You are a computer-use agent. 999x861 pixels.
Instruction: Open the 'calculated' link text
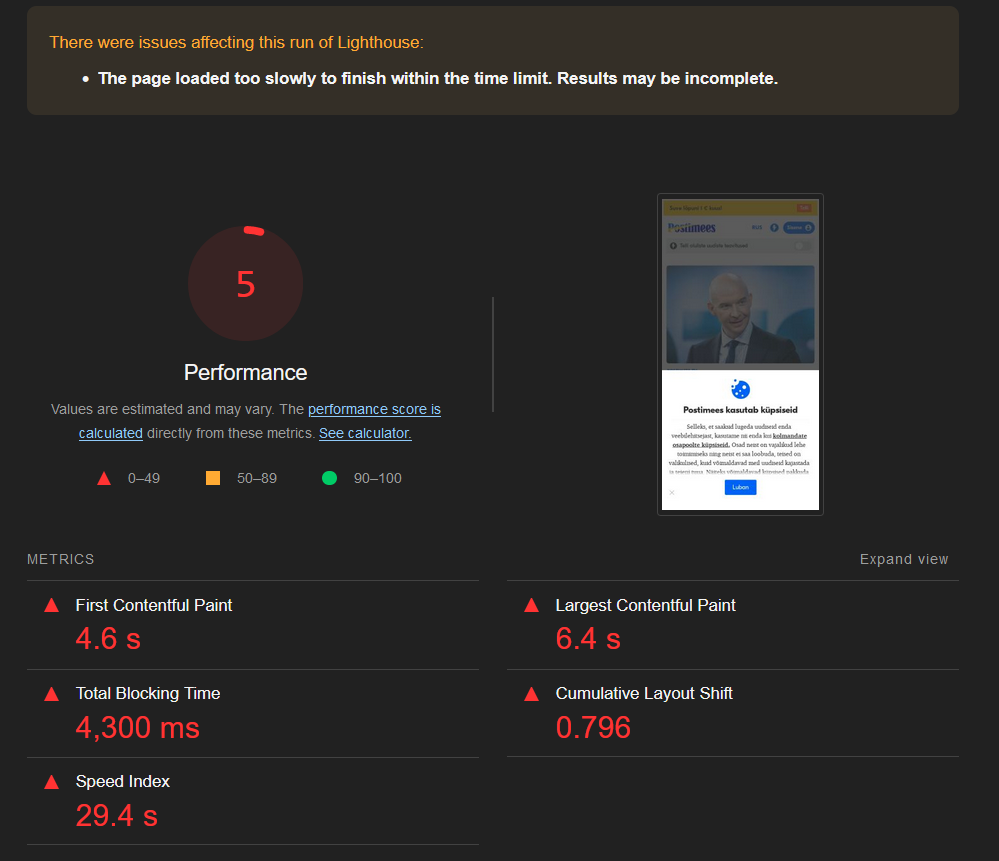111,433
